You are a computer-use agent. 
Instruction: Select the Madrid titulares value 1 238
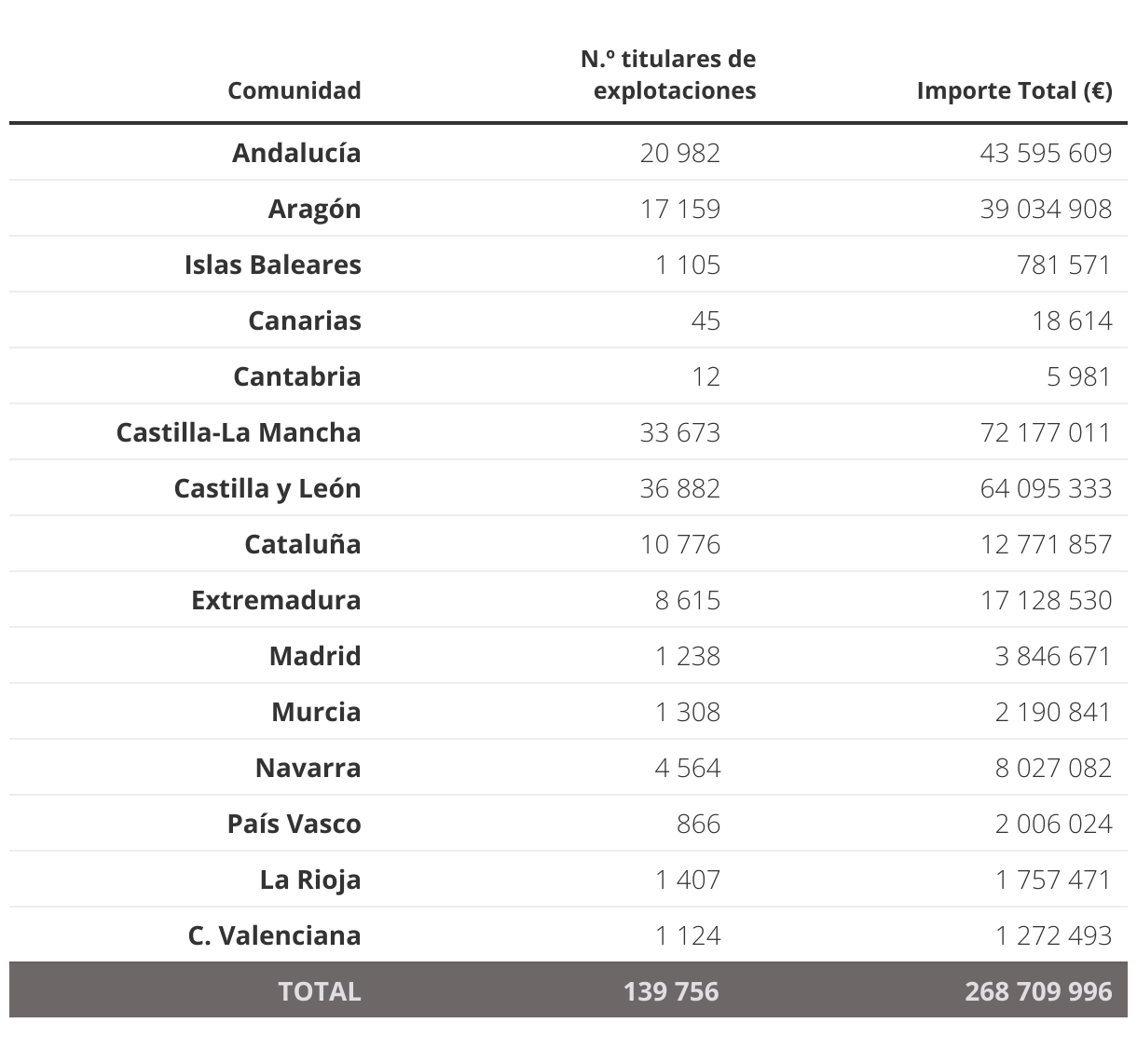(687, 656)
